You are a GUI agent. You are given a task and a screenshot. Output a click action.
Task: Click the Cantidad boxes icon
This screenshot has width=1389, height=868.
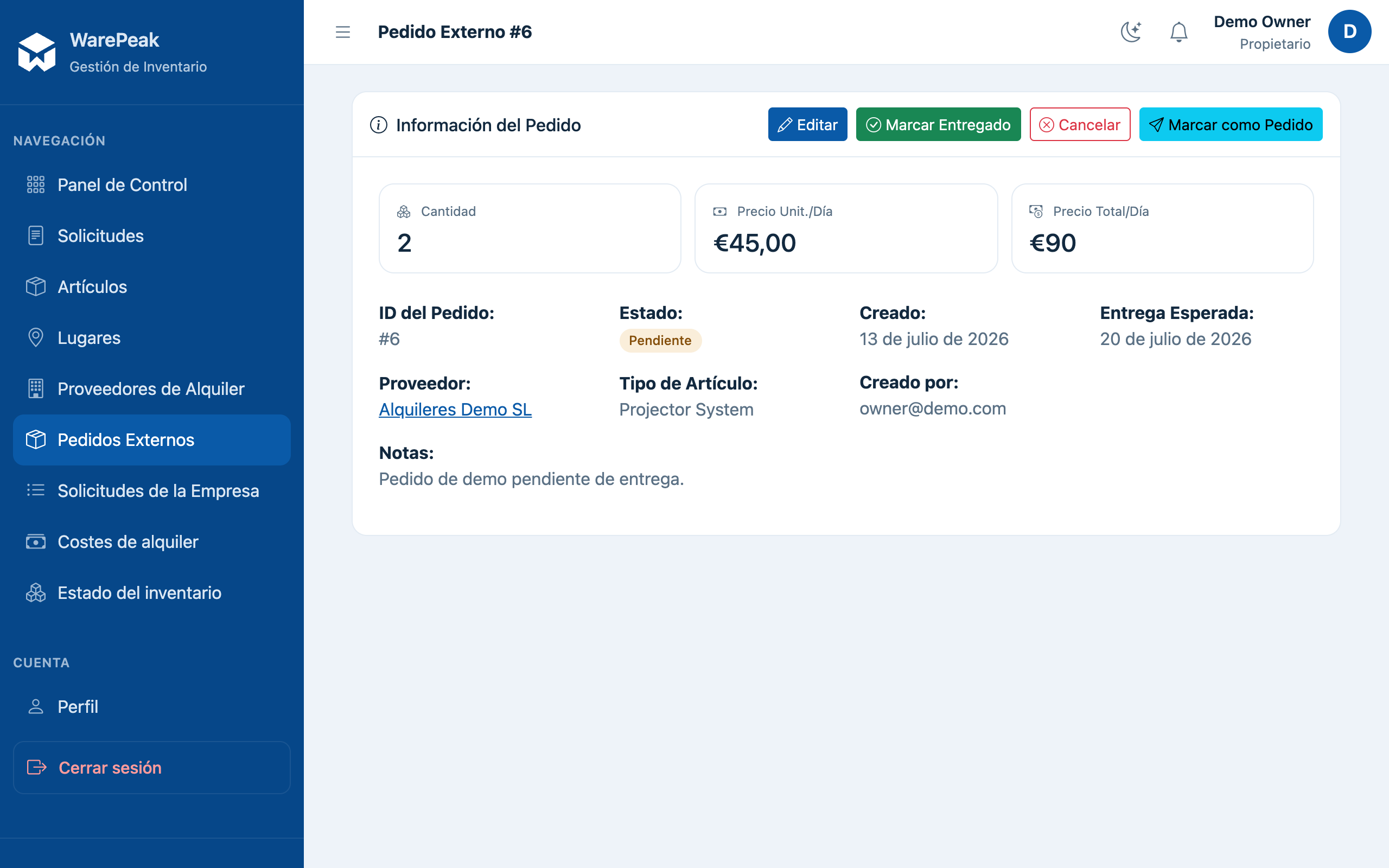coord(404,212)
